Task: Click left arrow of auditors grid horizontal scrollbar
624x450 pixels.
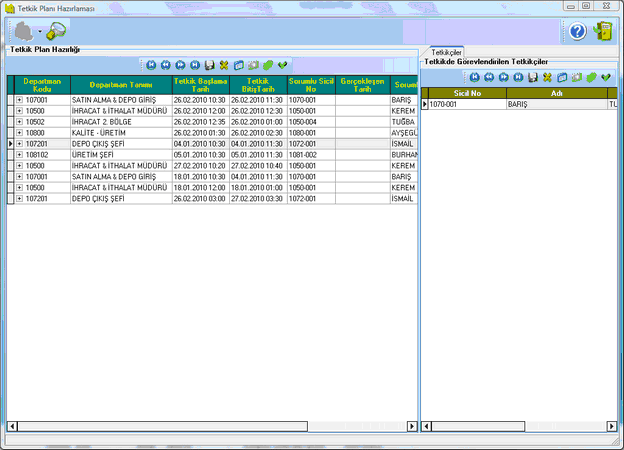Action: click(x=426, y=427)
